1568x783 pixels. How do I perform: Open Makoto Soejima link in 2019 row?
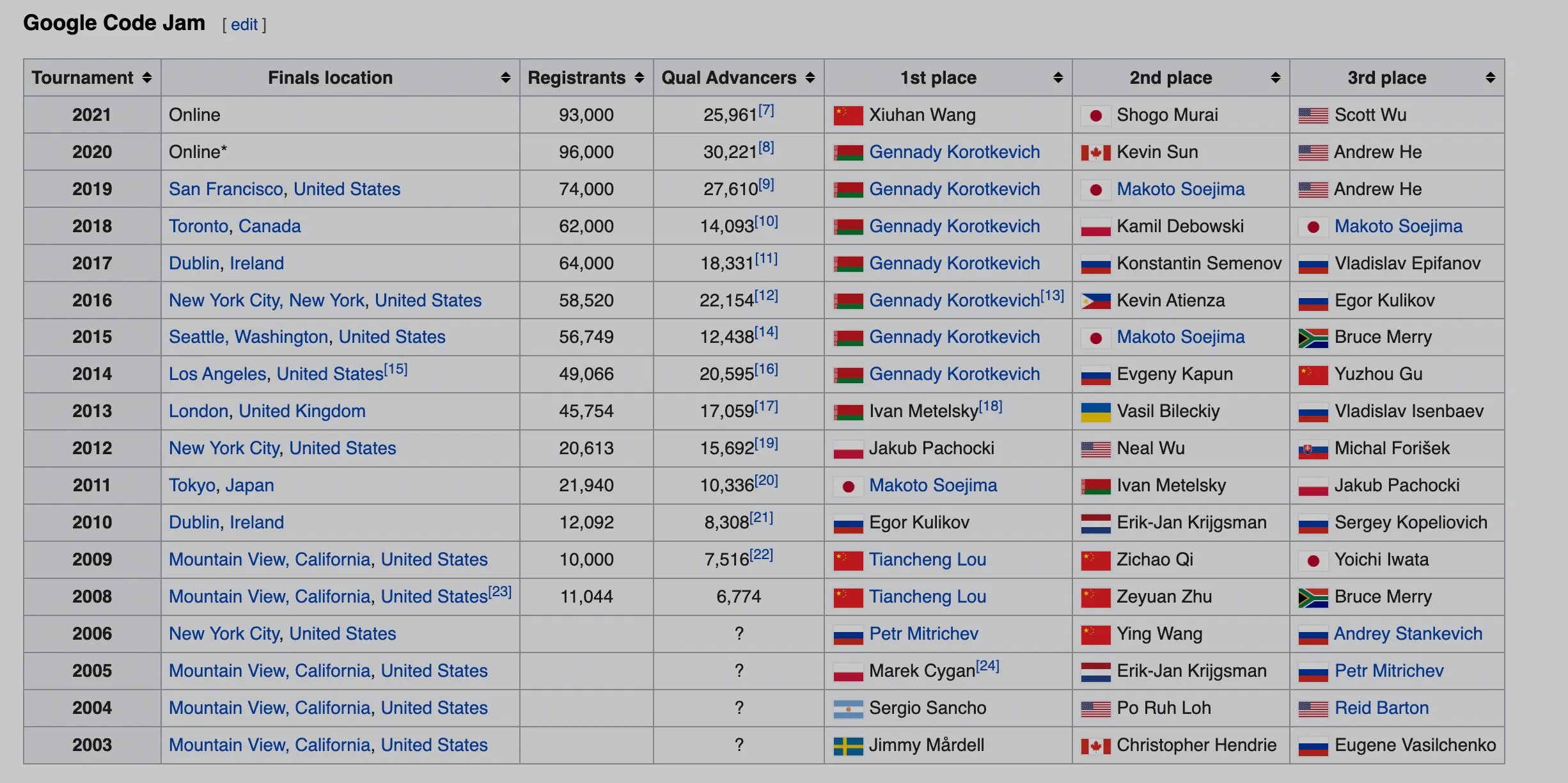coord(1180,189)
